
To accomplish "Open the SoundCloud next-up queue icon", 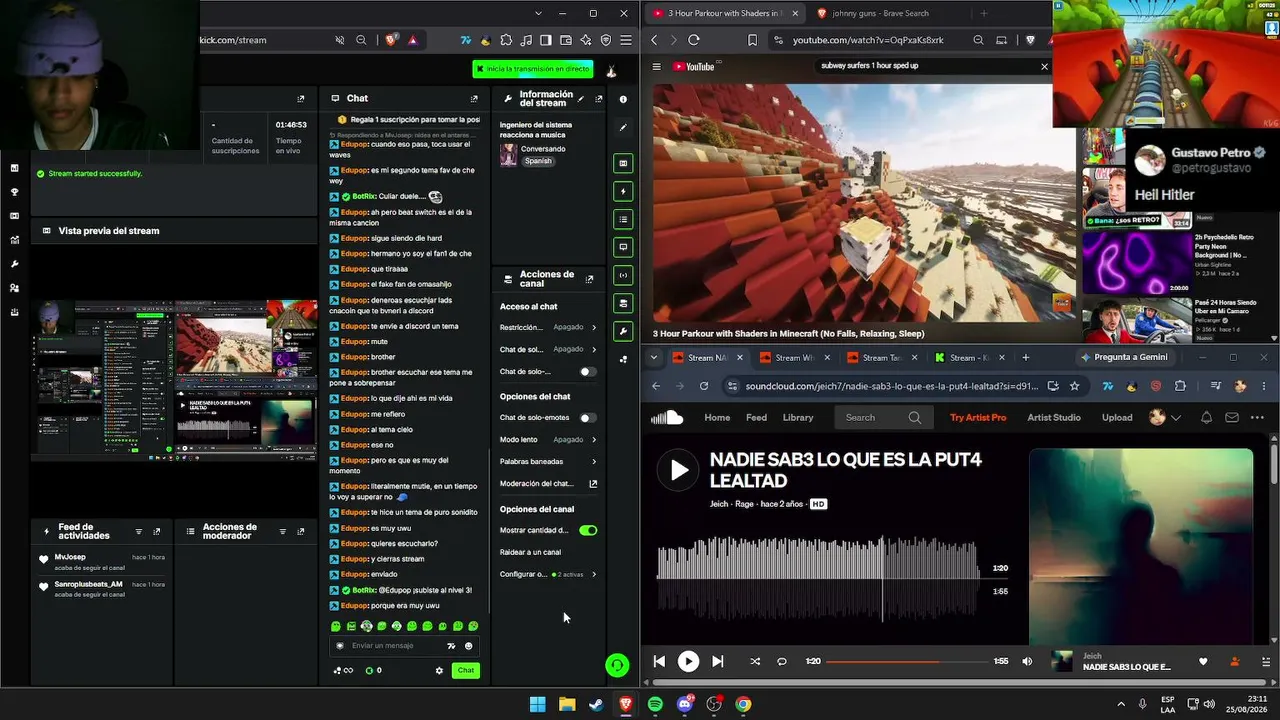I will (x=1267, y=661).
